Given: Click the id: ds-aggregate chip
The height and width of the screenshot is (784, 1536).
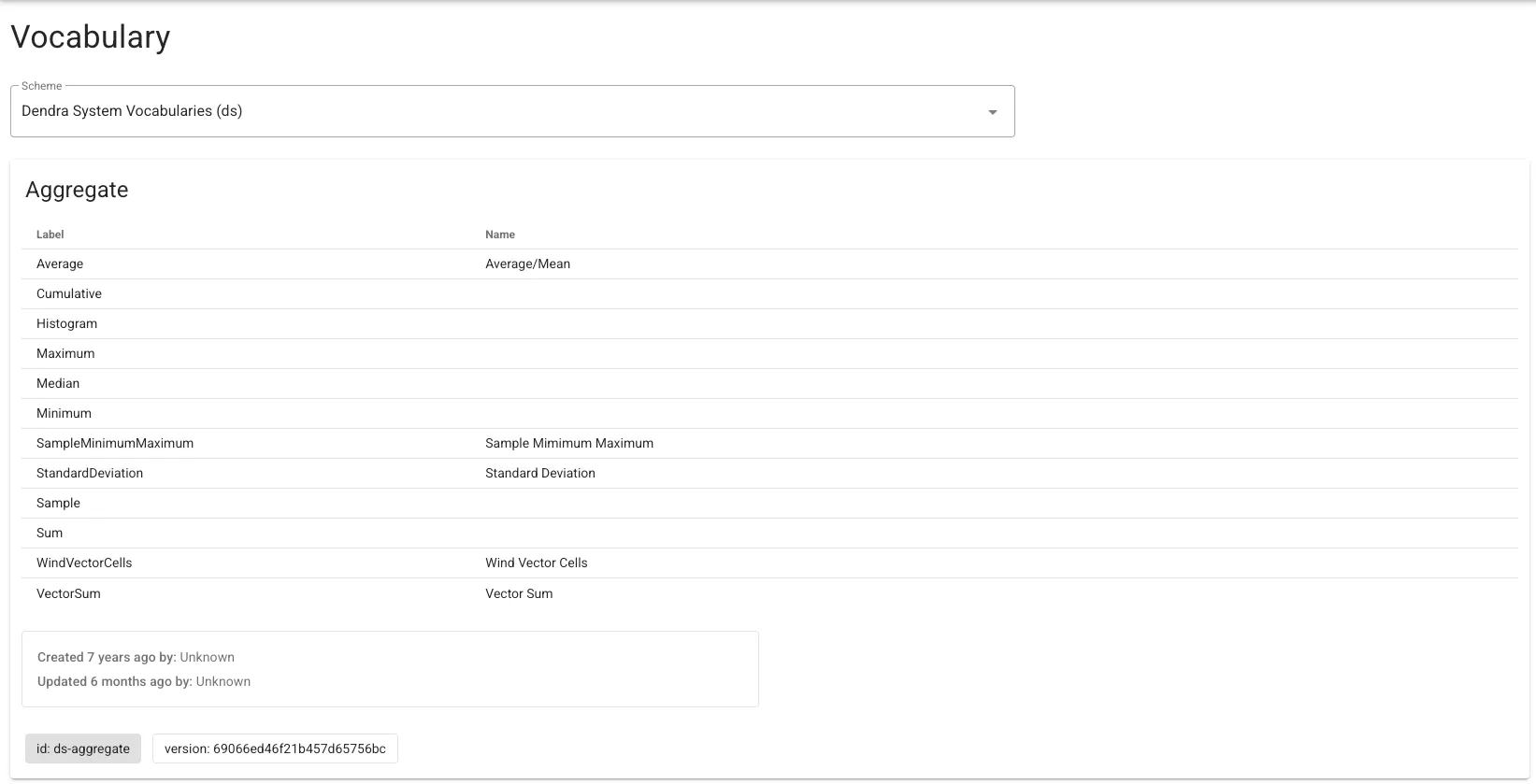Looking at the screenshot, I should (x=83, y=748).
